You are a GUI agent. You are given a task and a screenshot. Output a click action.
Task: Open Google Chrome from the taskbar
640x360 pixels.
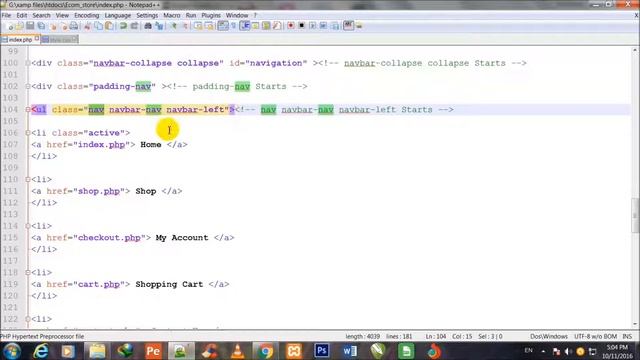tap(266, 351)
